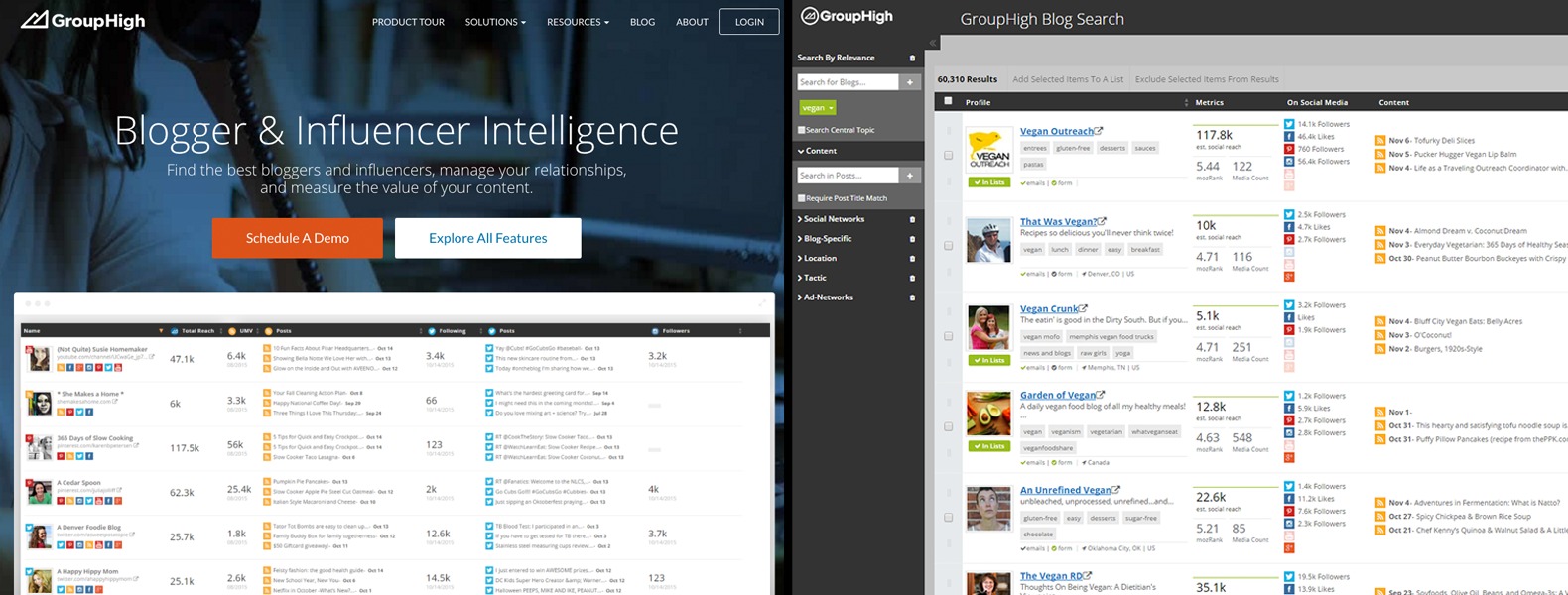This screenshot has width=1568, height=595.
Task: Open the Product Tour page
Action: tap(408, 22)
